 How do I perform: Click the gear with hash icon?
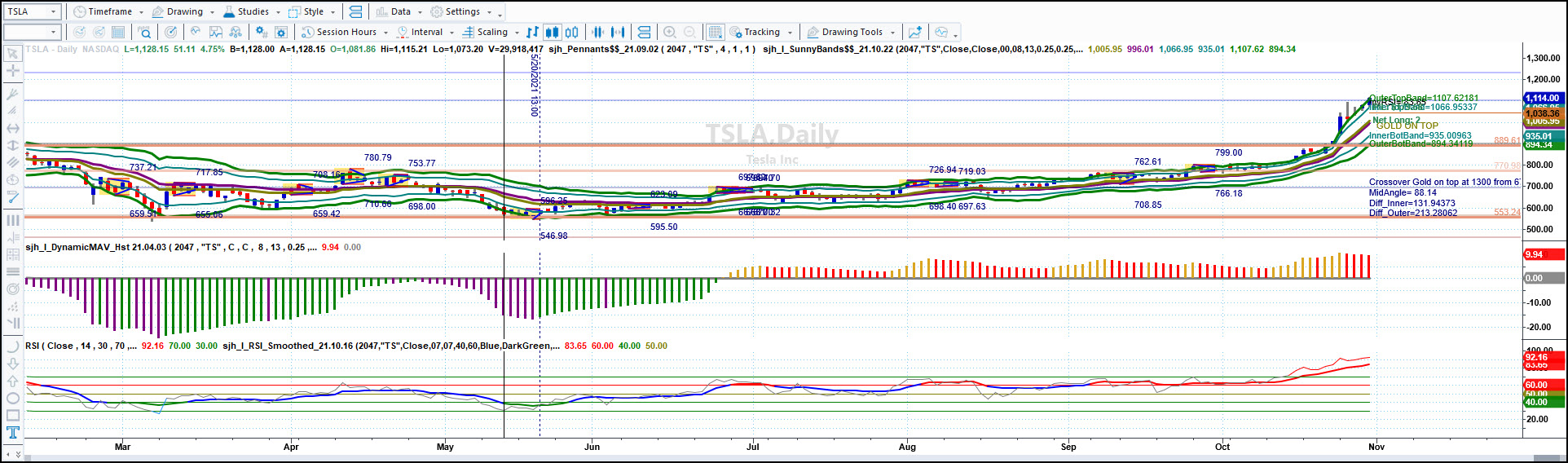(x=261, y=32)
